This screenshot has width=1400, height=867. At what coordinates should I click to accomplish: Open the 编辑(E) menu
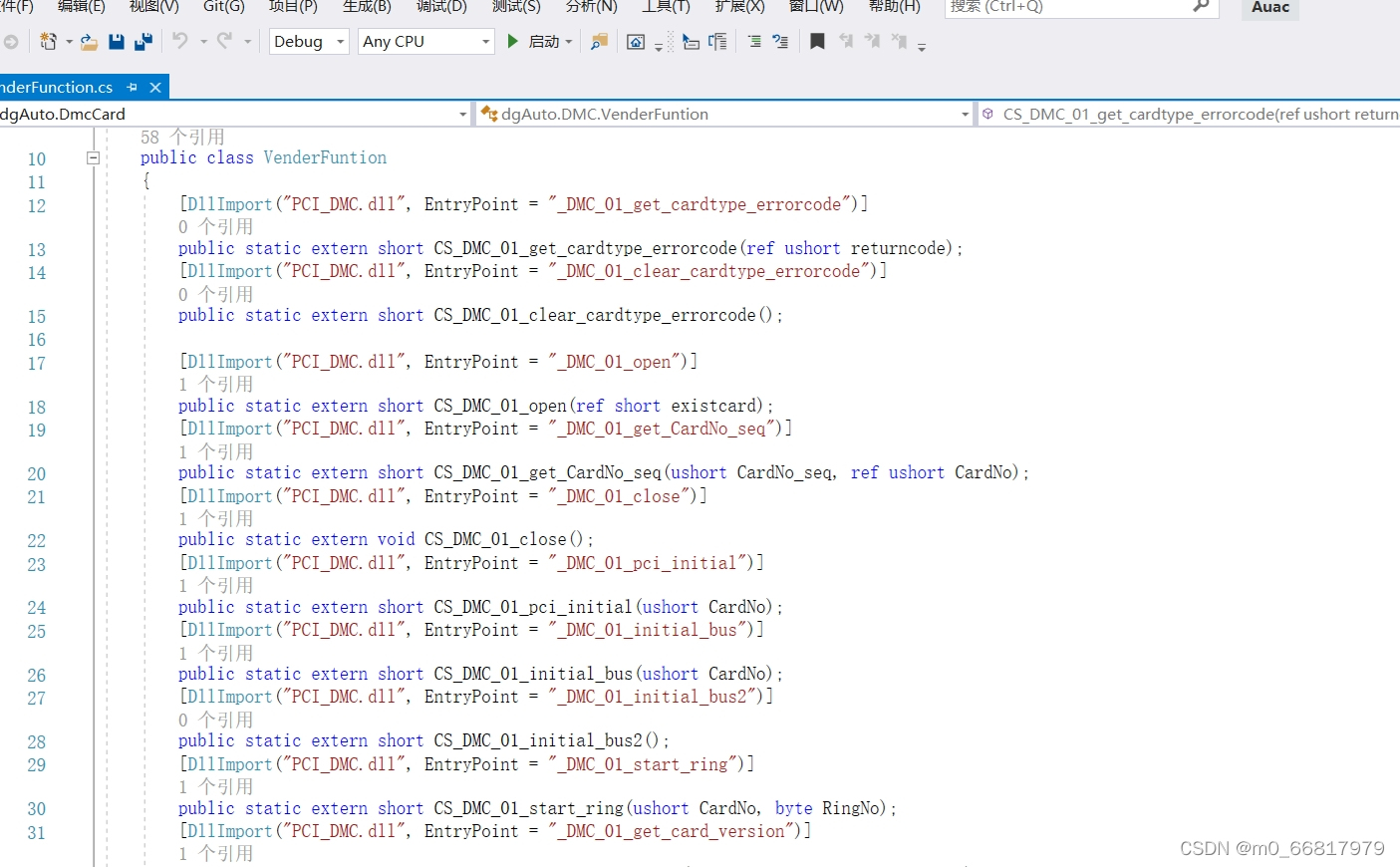pyautogui.click(x=81, y=6)
